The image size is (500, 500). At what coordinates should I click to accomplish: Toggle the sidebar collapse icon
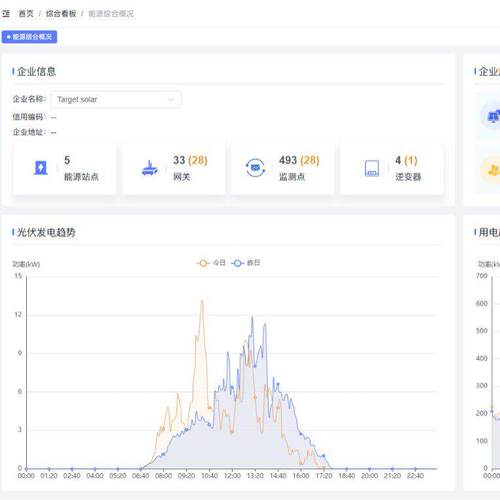6,14
